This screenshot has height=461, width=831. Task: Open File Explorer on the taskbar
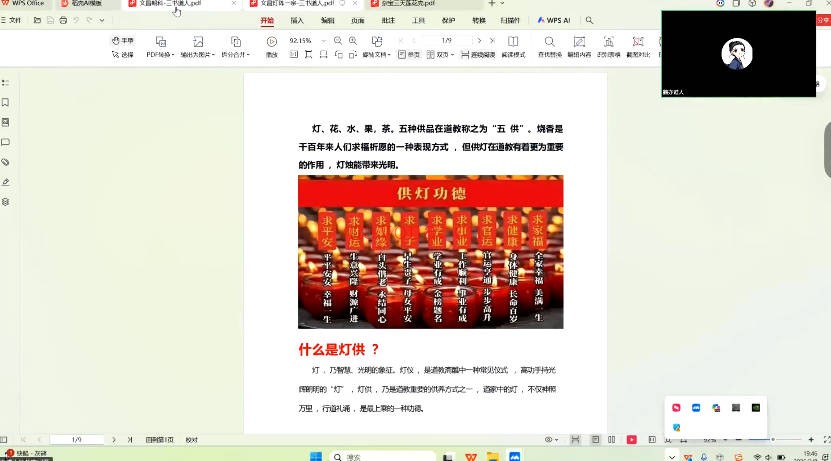point(492,456)
